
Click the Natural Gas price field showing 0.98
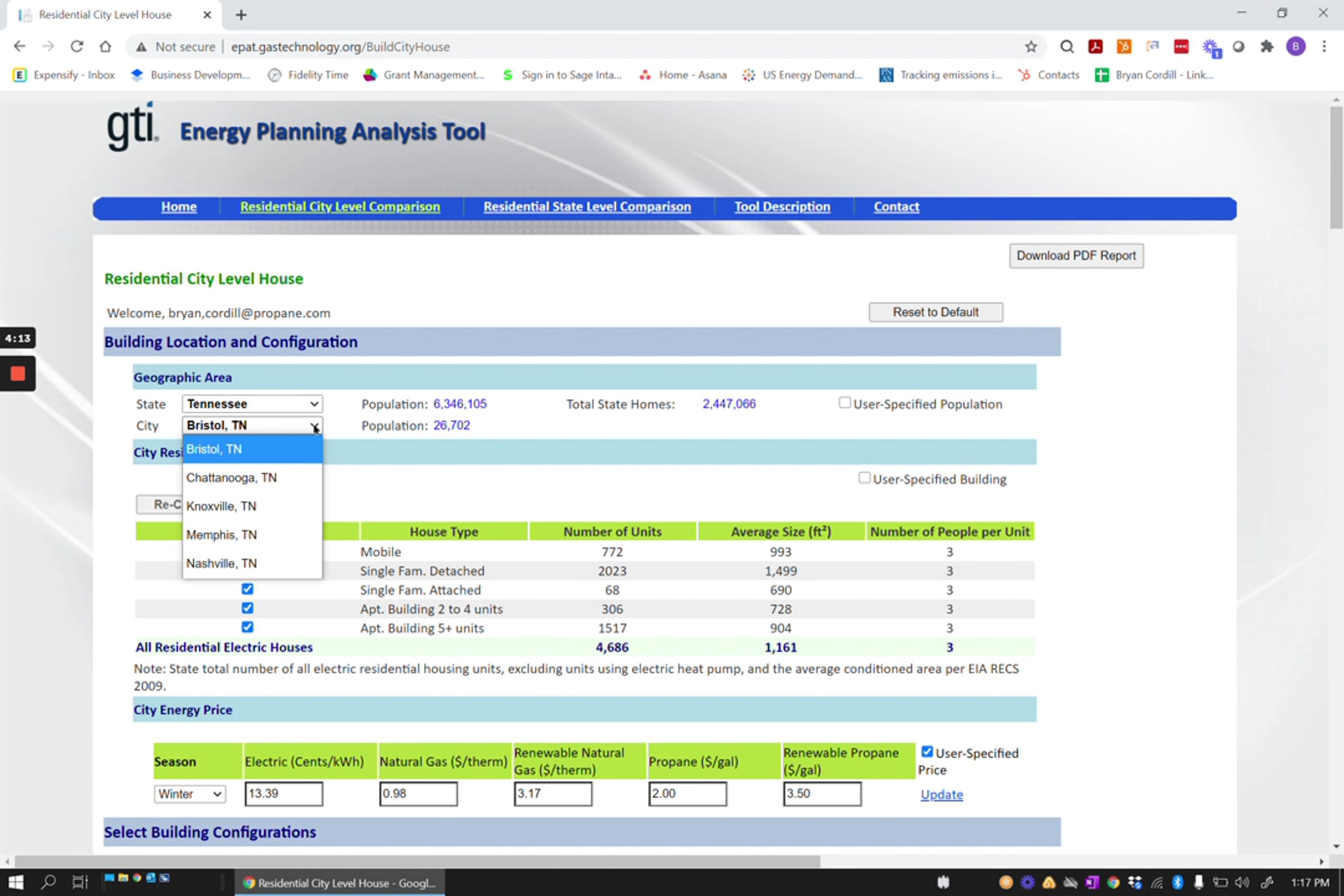418,794
